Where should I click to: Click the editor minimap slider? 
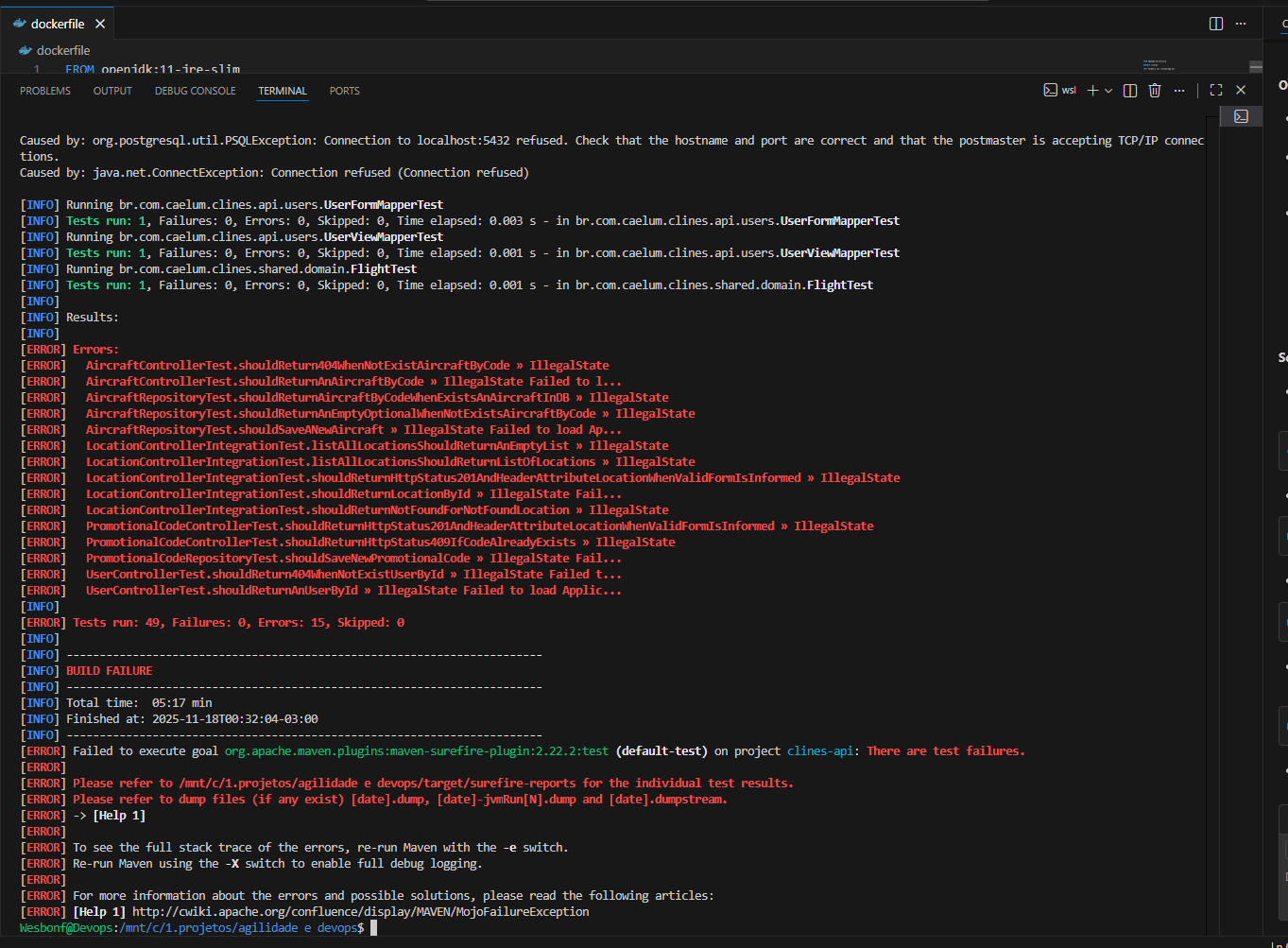[1255, 67]
